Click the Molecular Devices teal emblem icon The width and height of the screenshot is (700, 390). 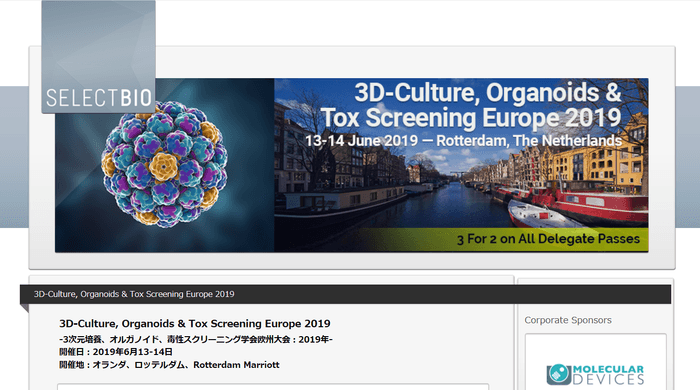tap(558, 374)
